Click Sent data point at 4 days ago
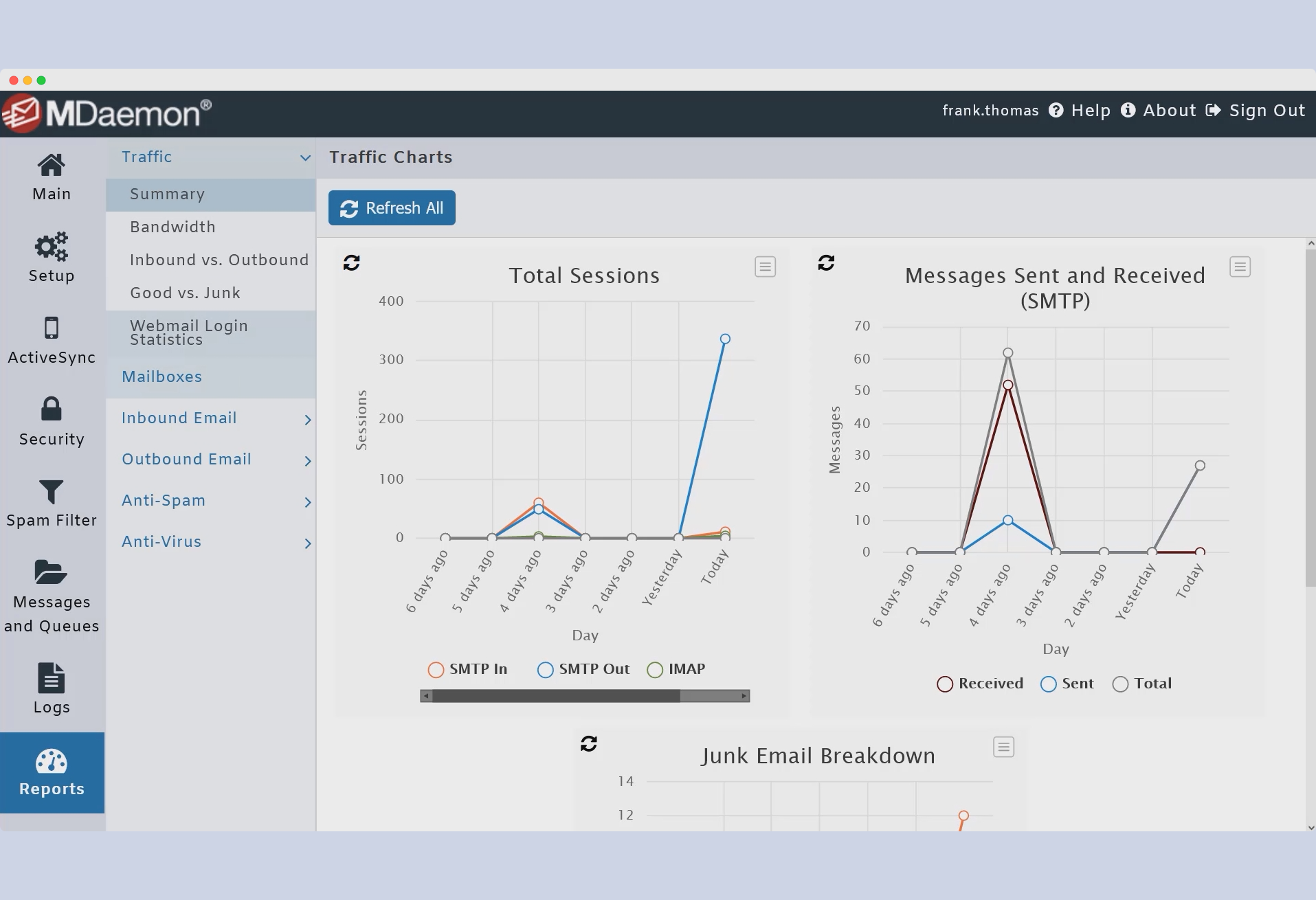Image resolution: width=1316 pixels, height=900 pixels. tap(1007, 520)
